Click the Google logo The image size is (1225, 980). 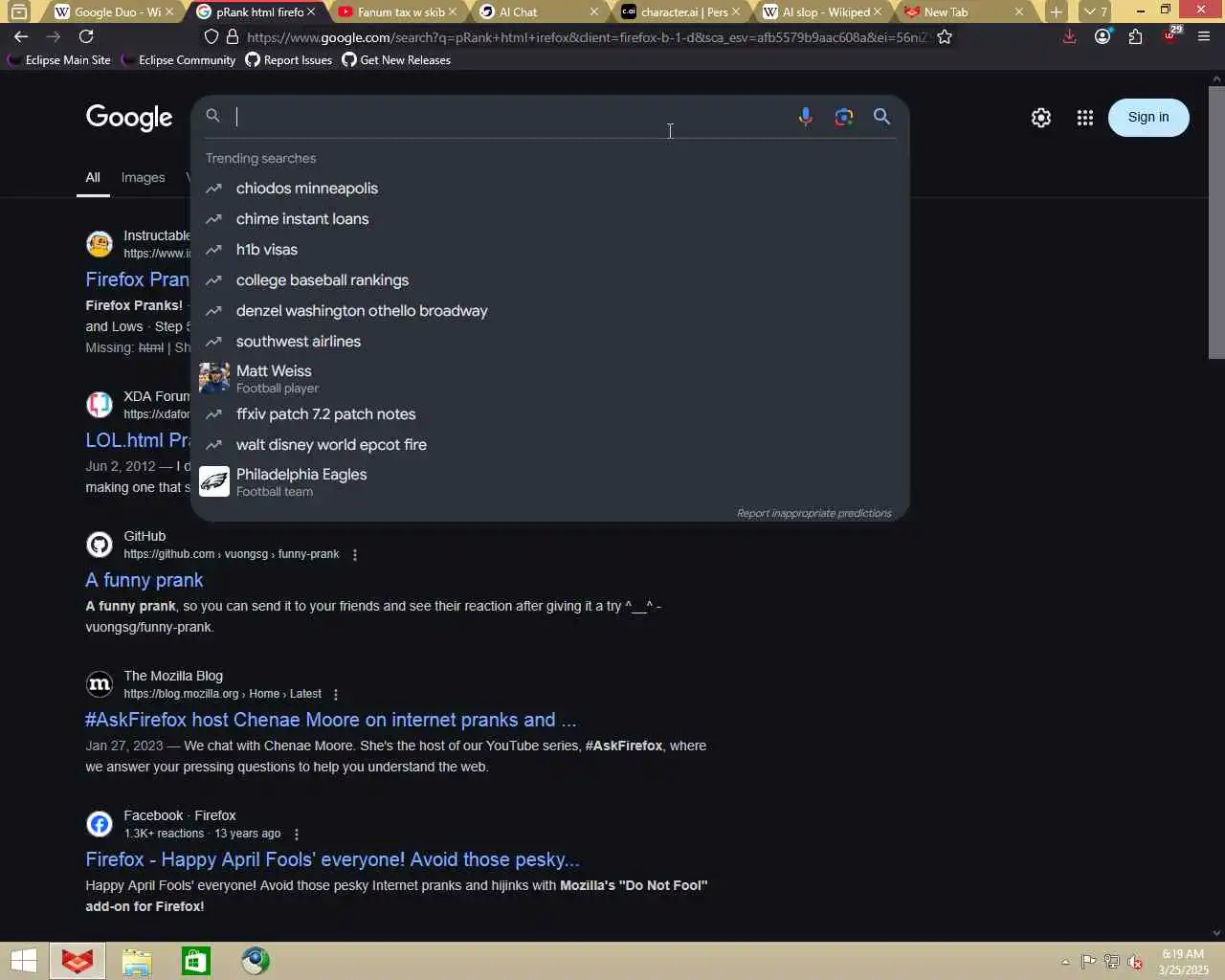click(x=129, y=118)
